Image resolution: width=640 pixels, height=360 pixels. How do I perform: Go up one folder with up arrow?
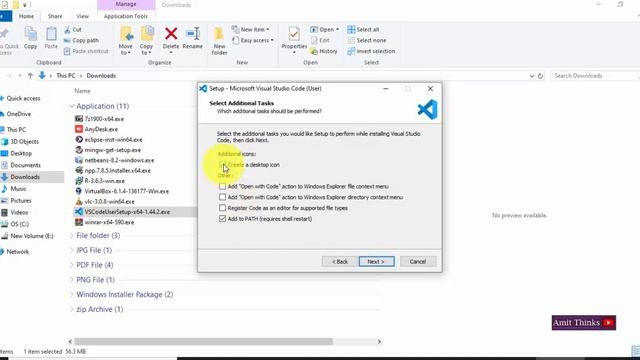[x=30, y=76]
